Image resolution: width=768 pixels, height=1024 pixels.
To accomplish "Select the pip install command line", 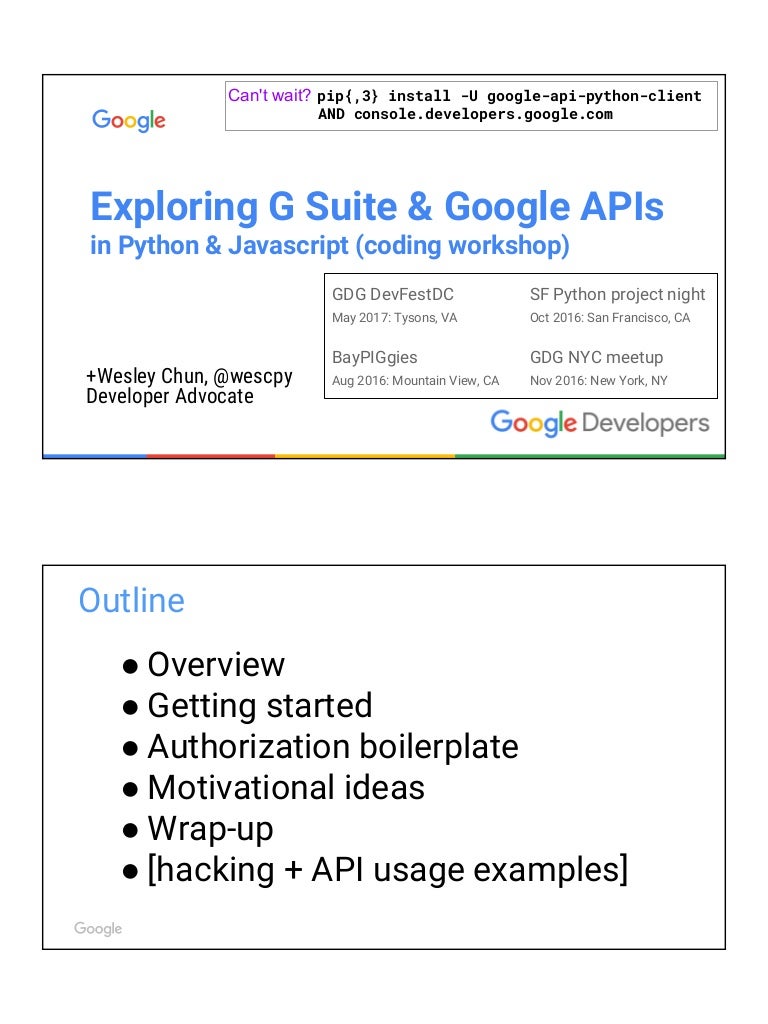I will pos(509,96).
